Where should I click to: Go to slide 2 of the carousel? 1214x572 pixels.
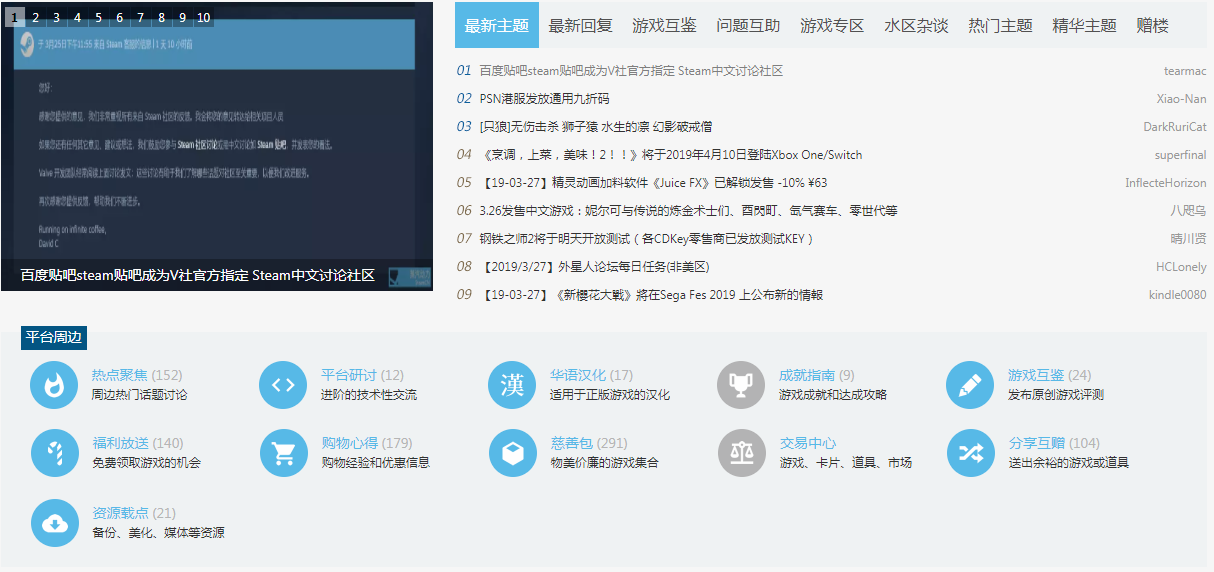coord(36,17)
